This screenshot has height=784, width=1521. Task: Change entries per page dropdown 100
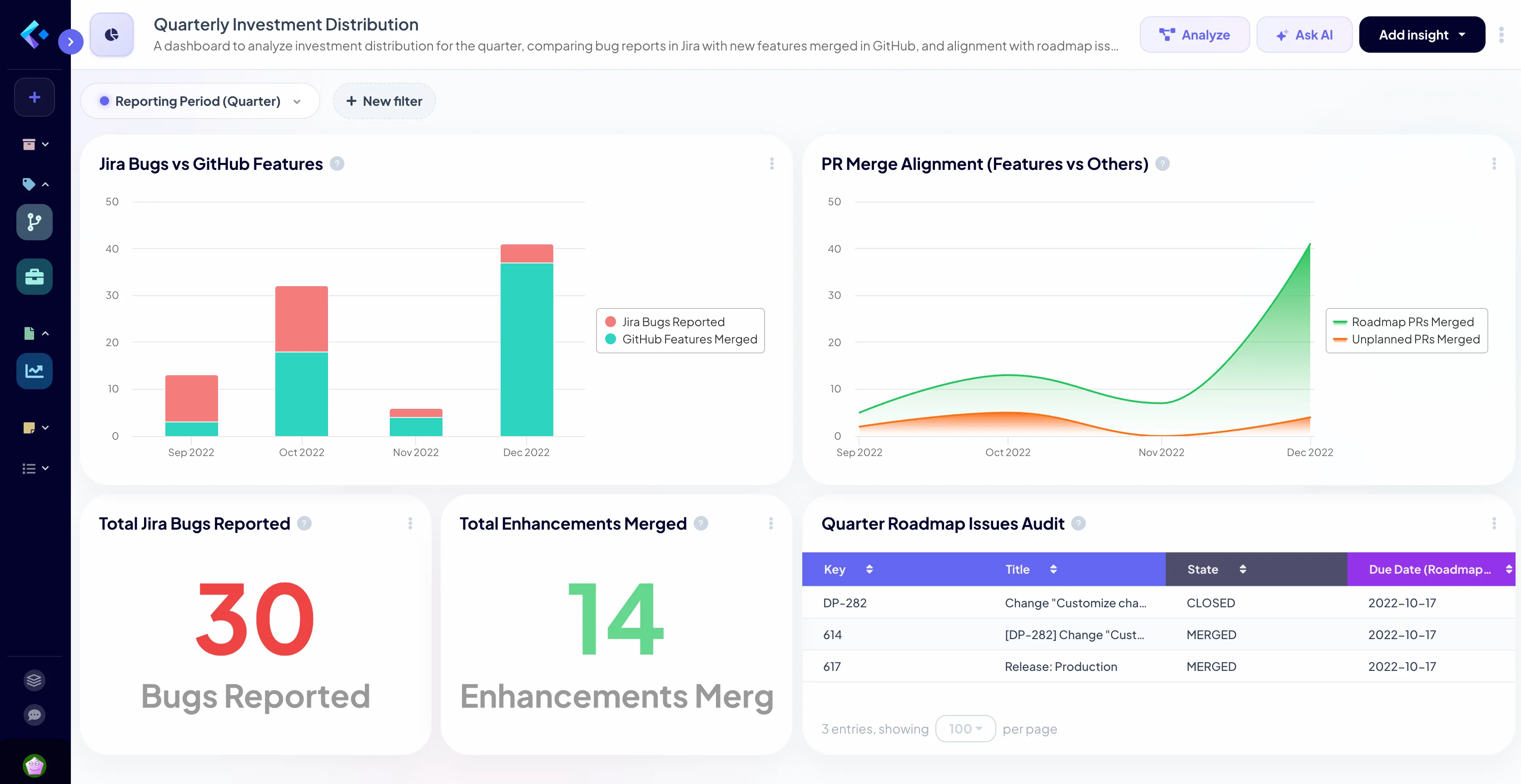pyautogui.click(x=965, y=729)
